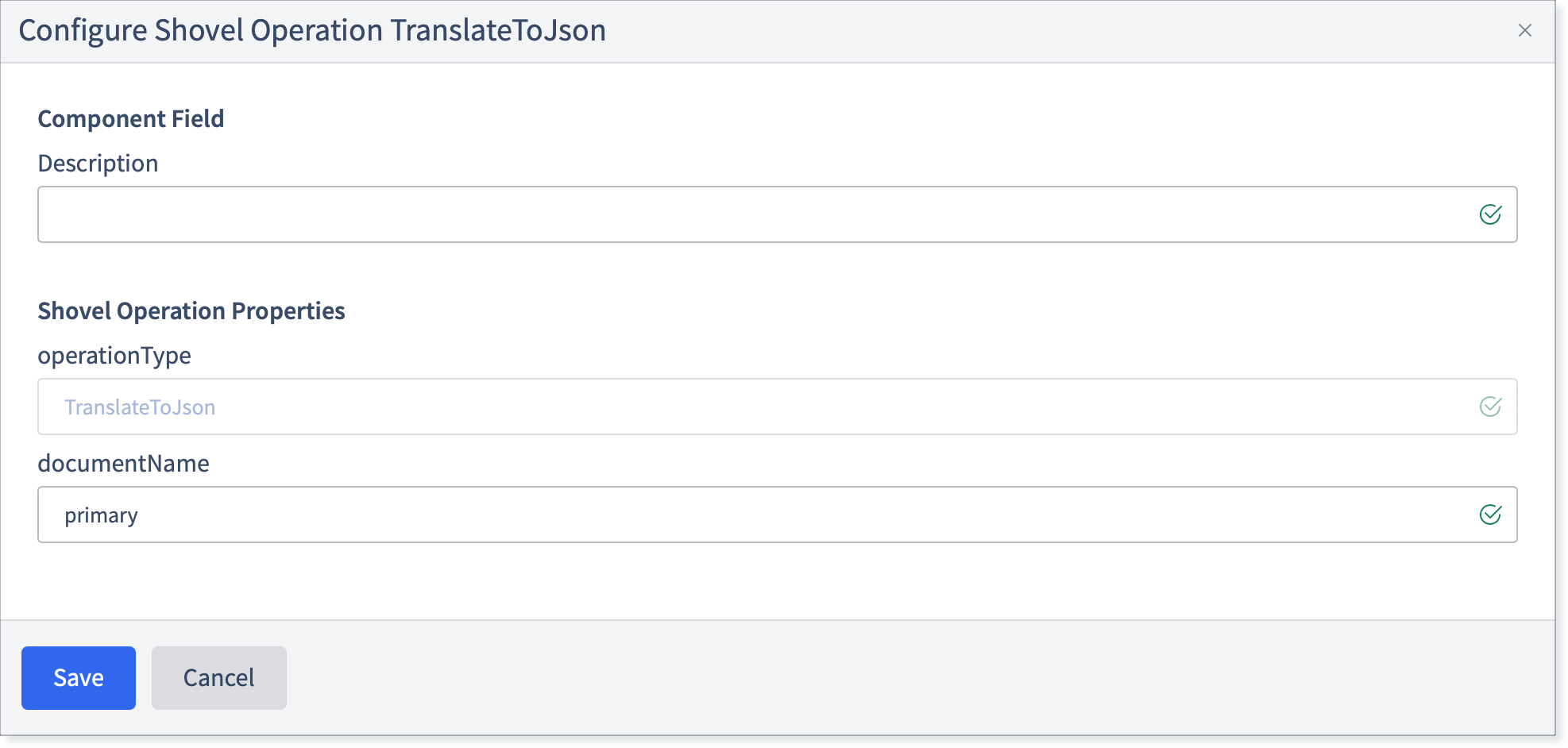This screenshot has width=1568, height=748.
Task: Click the word TranslateToJson in the dialog title
Action: click(x=498, y=31)
